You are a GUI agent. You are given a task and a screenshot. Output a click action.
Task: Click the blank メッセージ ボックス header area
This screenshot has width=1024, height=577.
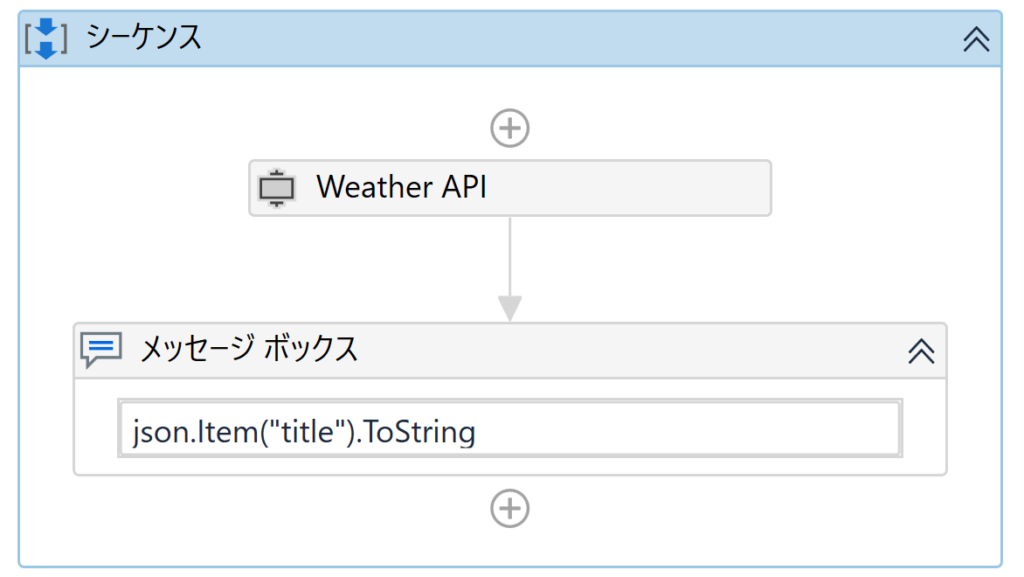627,351
